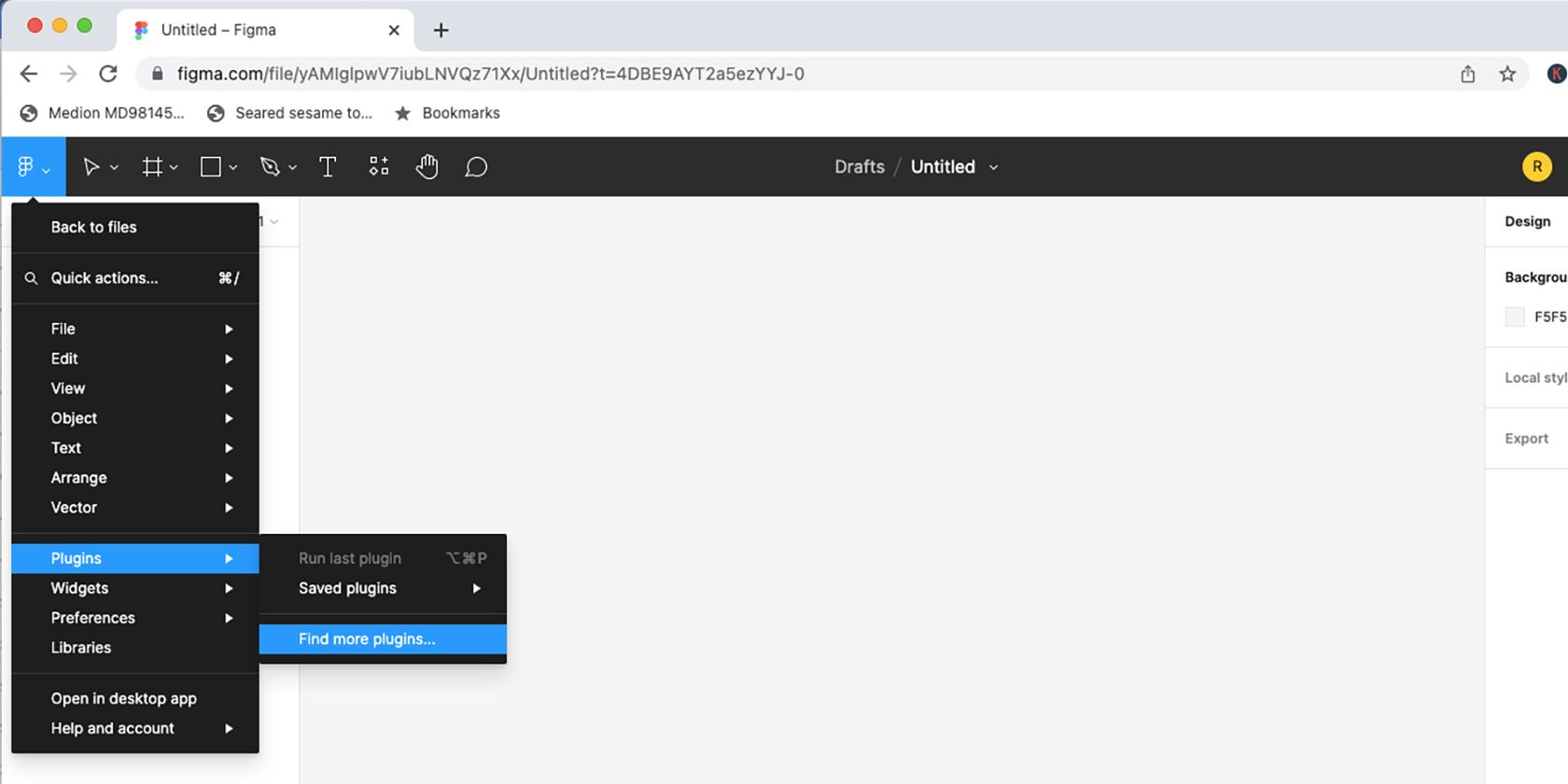Click the browser forward arrow

pos(68,74)
